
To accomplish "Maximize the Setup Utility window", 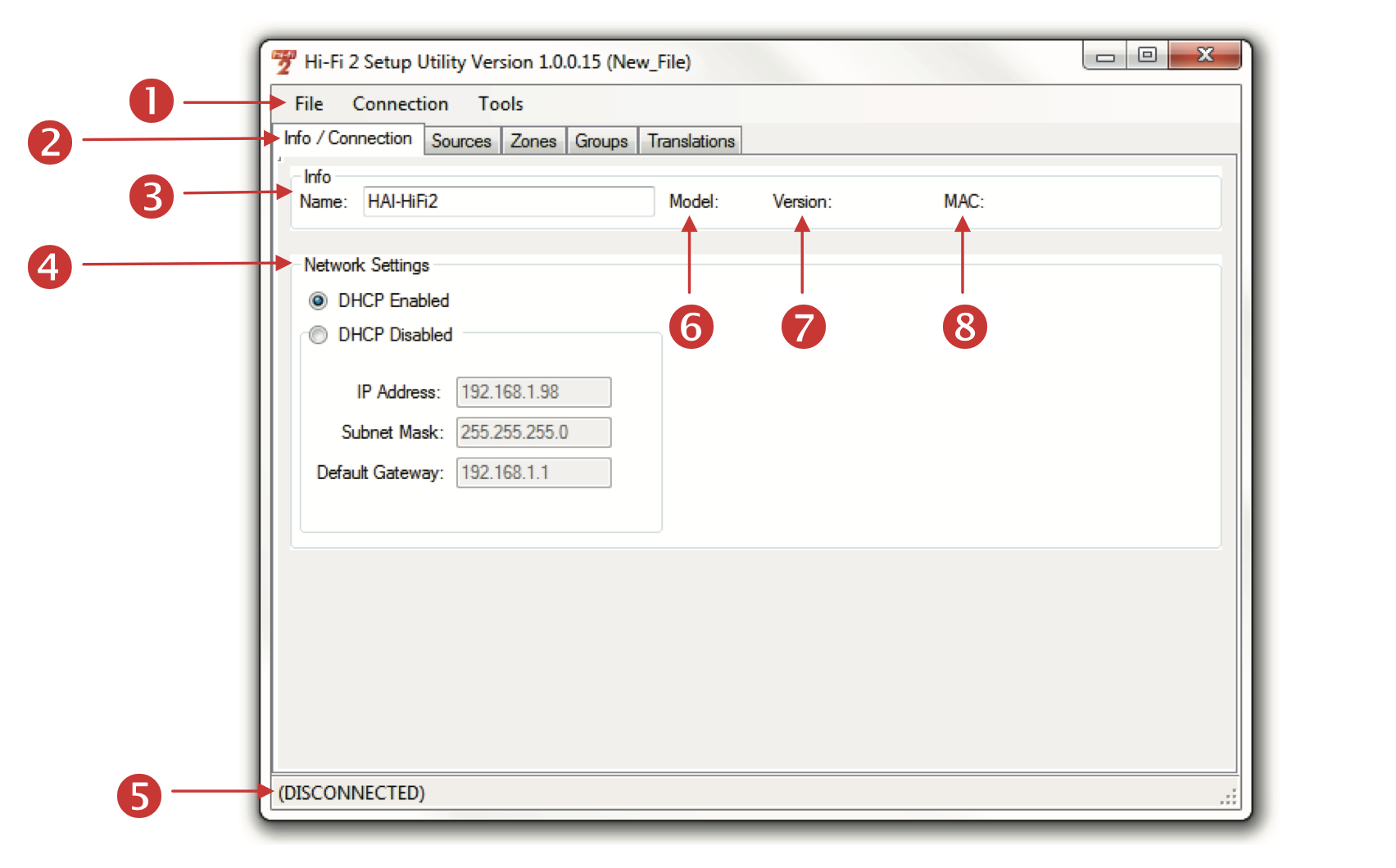I will [x=1147, y=55].
